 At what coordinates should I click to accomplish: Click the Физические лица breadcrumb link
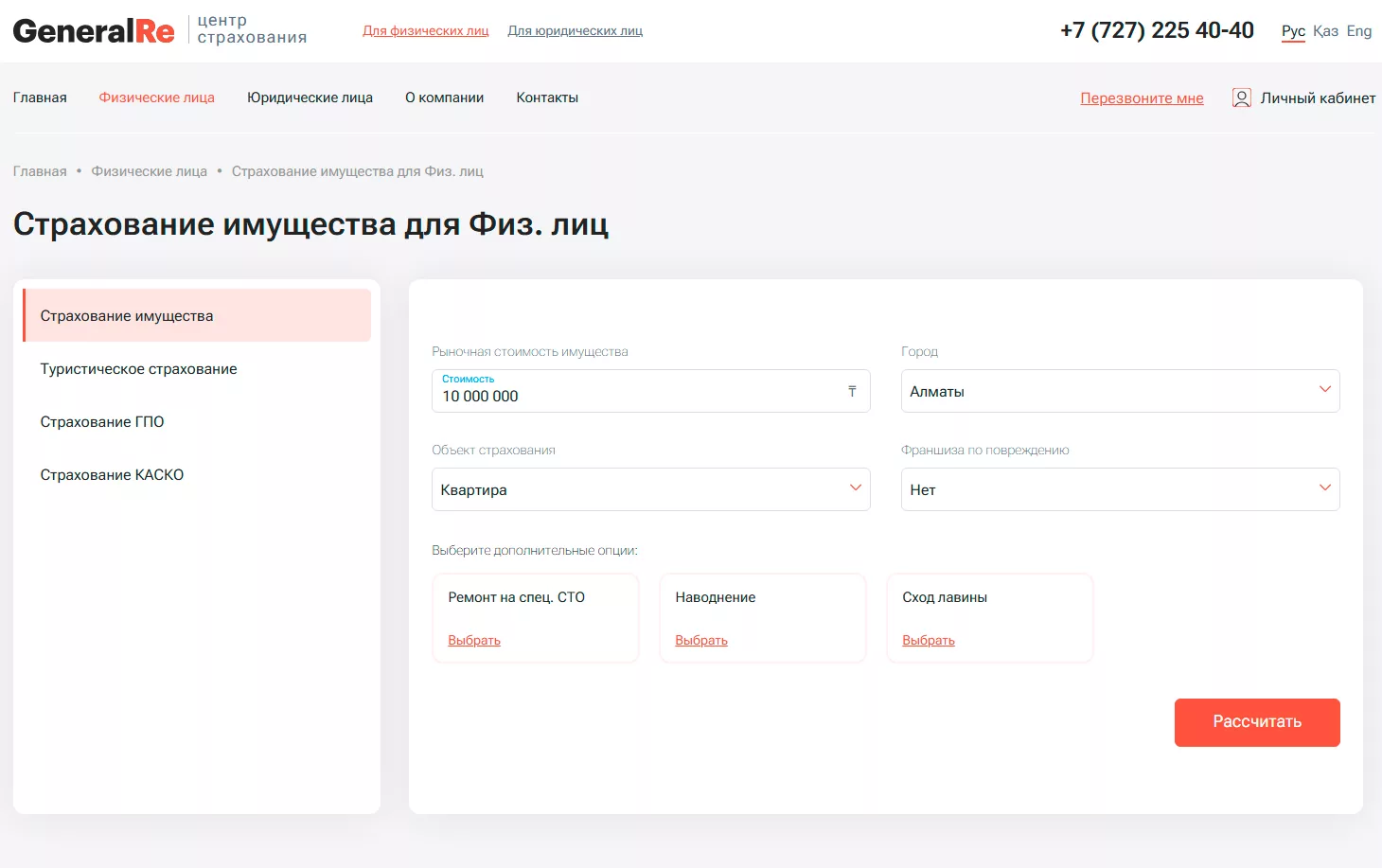point(150,171)
